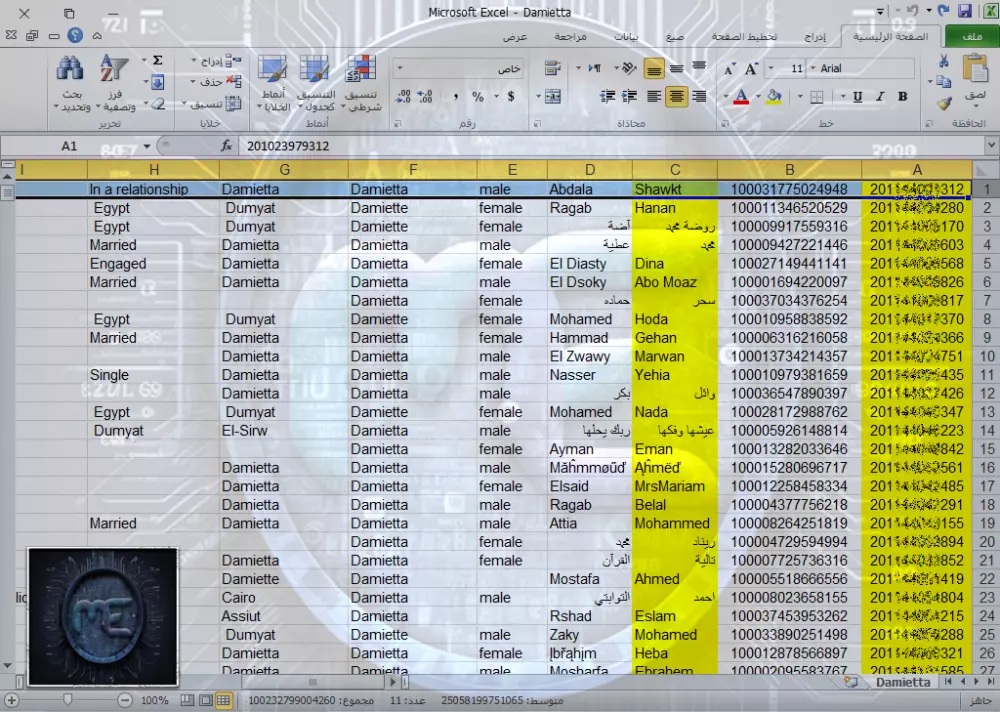Expand the Name Box A1 dropdown
Viewport: 1000px width, 712px height.
tap(147, 146)
